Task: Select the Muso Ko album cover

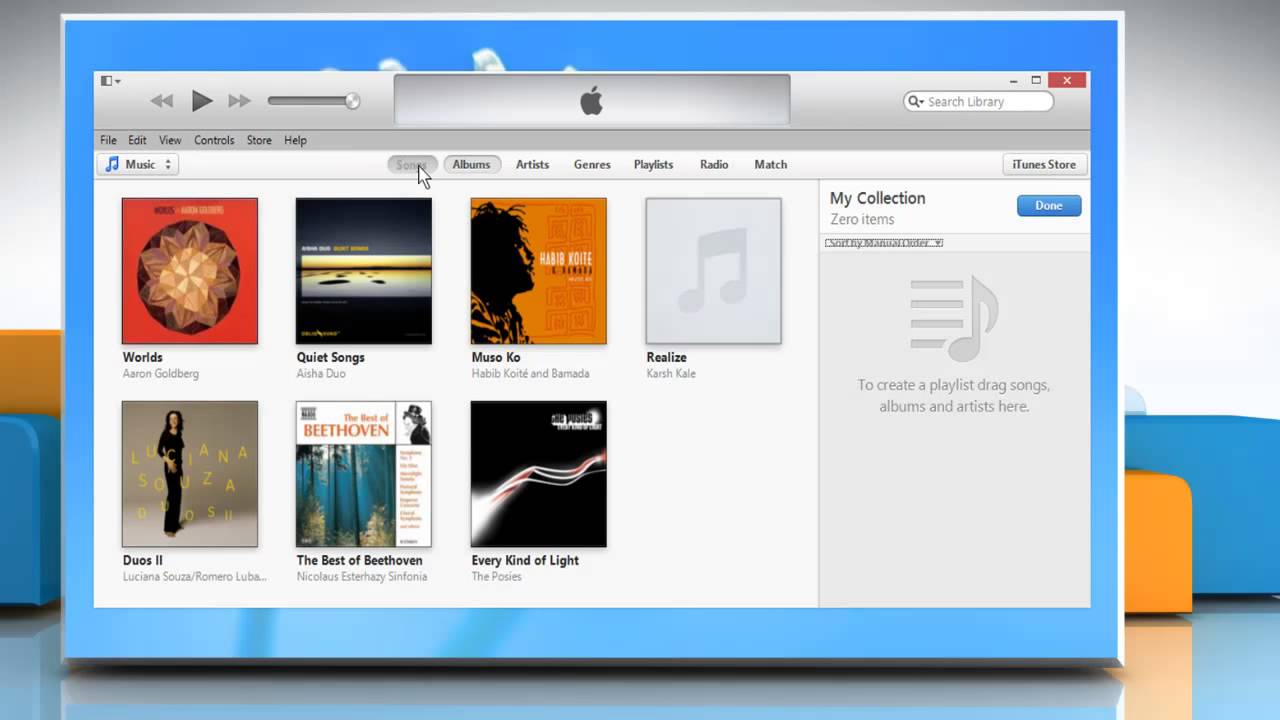Action: pos(539,271)
